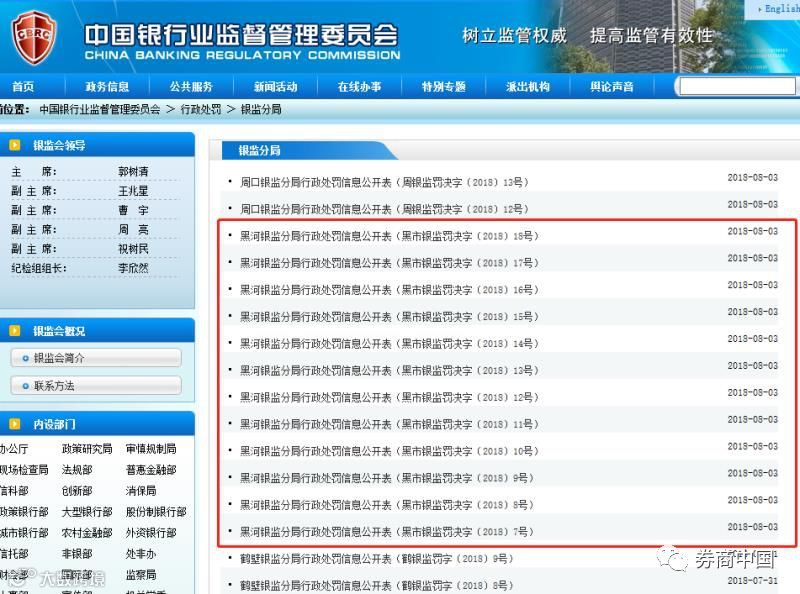Open the 大型银行部 department link
Viewport: 800px width, 594px height.
point(87,512)
